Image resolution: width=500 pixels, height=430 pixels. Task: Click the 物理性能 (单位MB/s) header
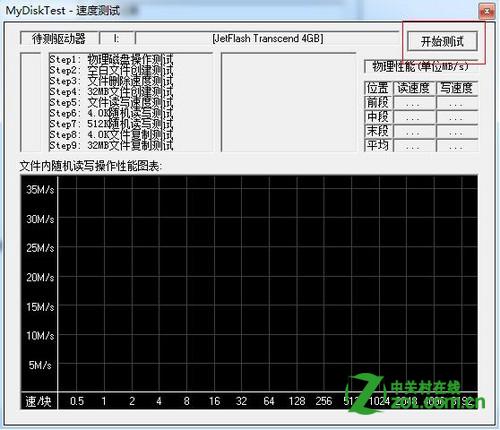click(x=421, y=67)
